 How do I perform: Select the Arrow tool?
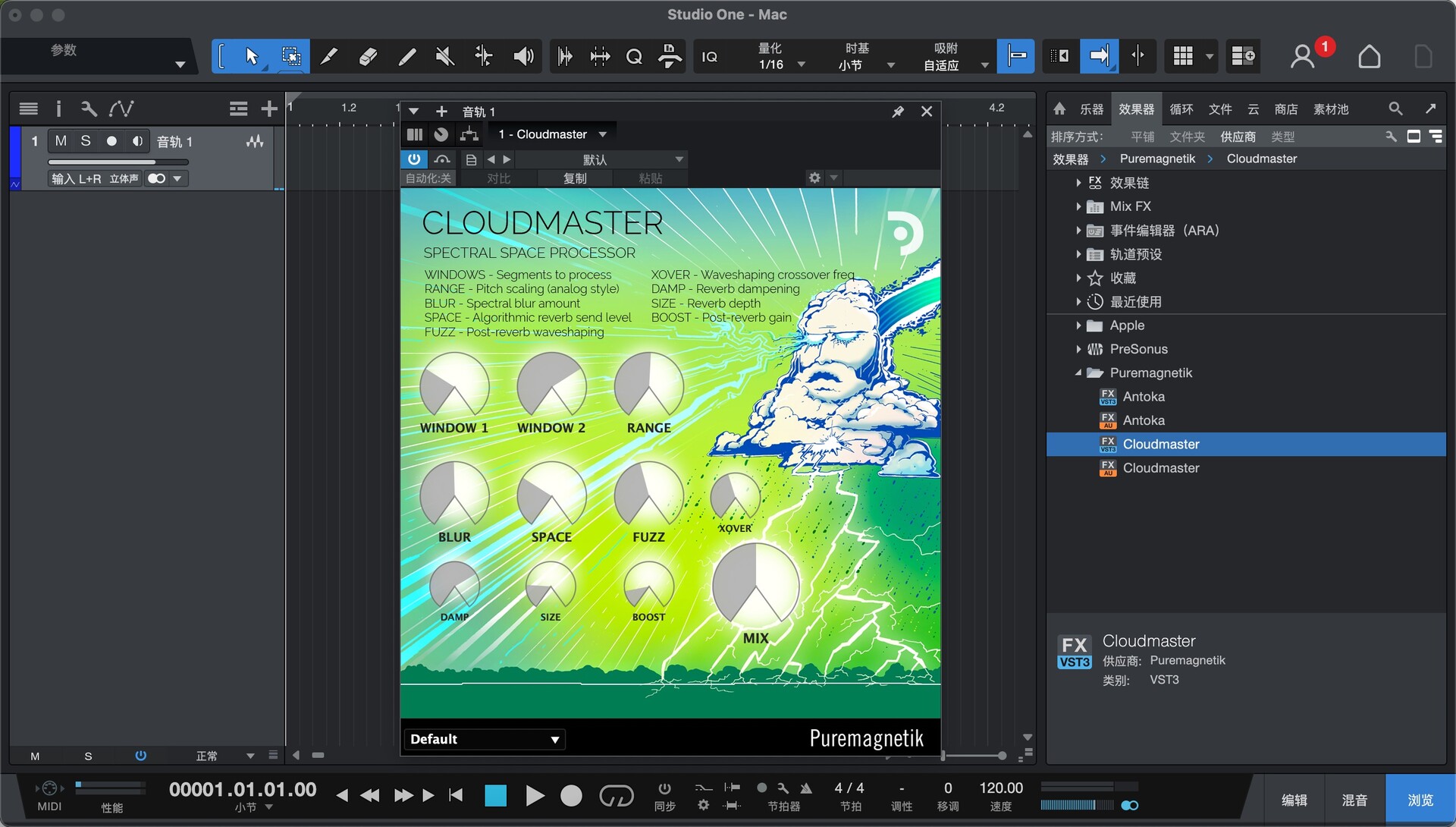pyautogui.click(x=252, y=56)
